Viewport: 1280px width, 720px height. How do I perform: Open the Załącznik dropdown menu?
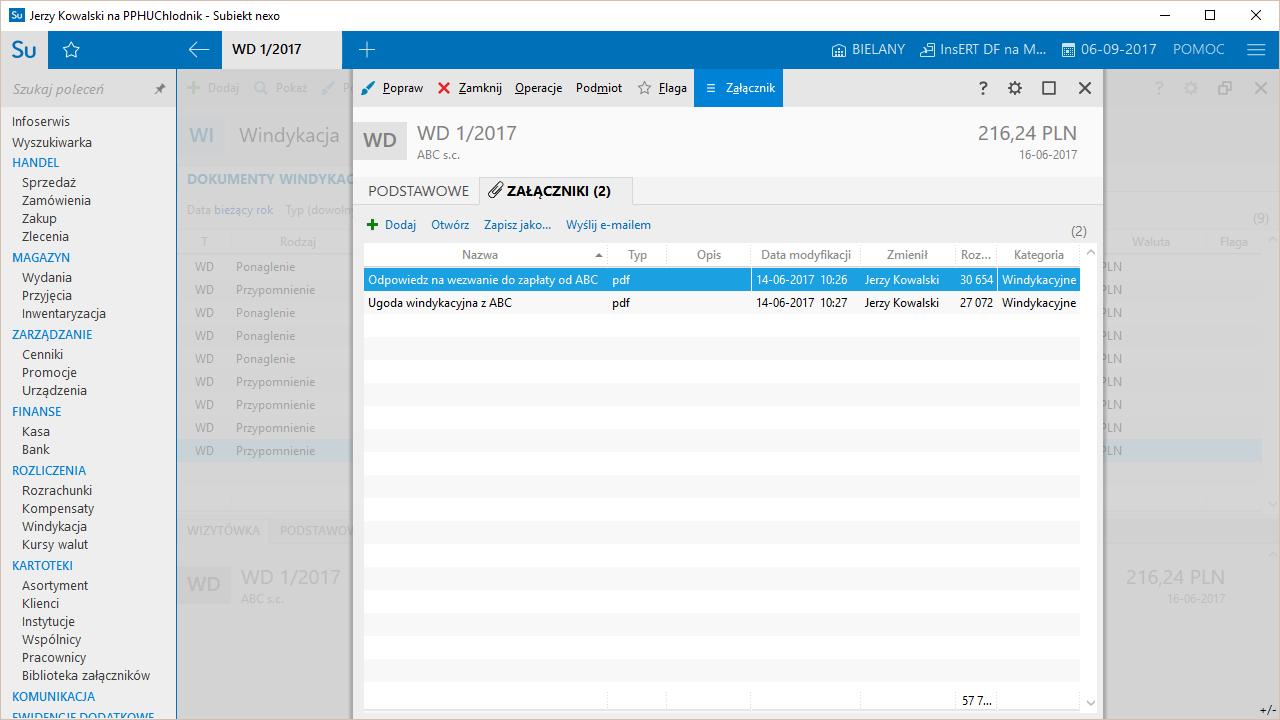pos(739,88)
